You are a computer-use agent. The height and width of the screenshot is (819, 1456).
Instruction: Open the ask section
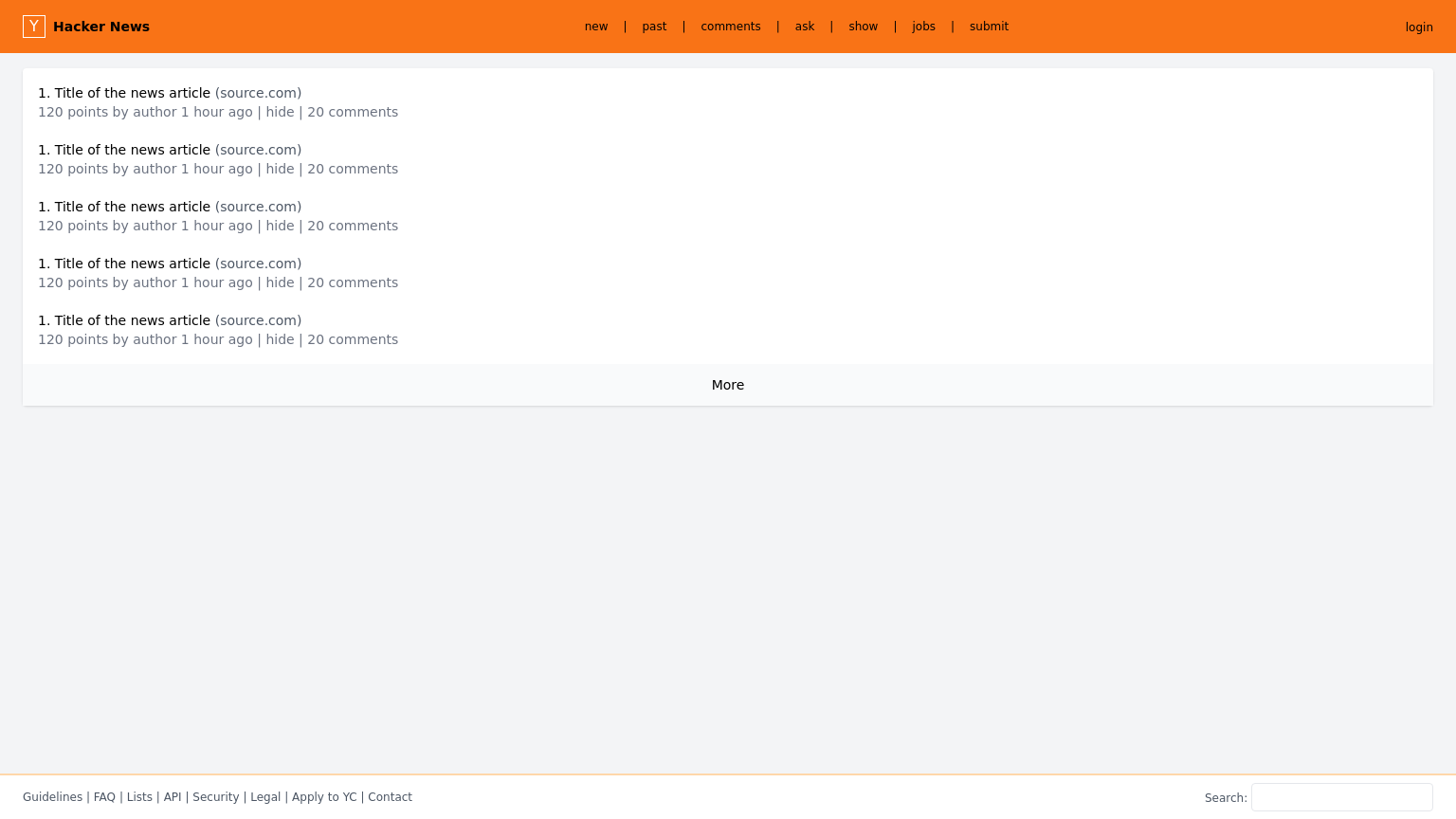click(x=805, y=27)
